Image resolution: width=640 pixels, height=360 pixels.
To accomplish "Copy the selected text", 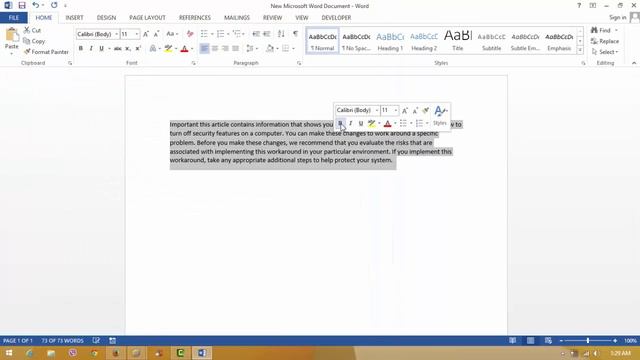I will point(34,41).
